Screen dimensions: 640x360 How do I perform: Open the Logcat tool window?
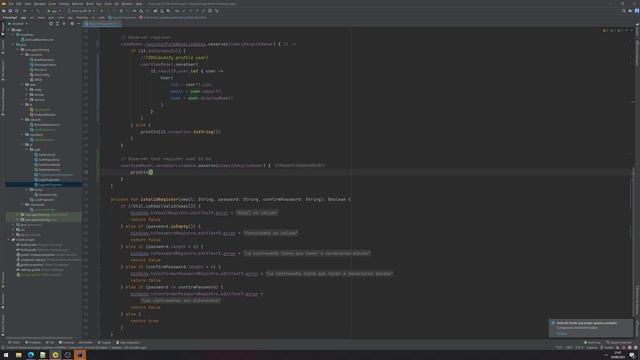[104, 342]
